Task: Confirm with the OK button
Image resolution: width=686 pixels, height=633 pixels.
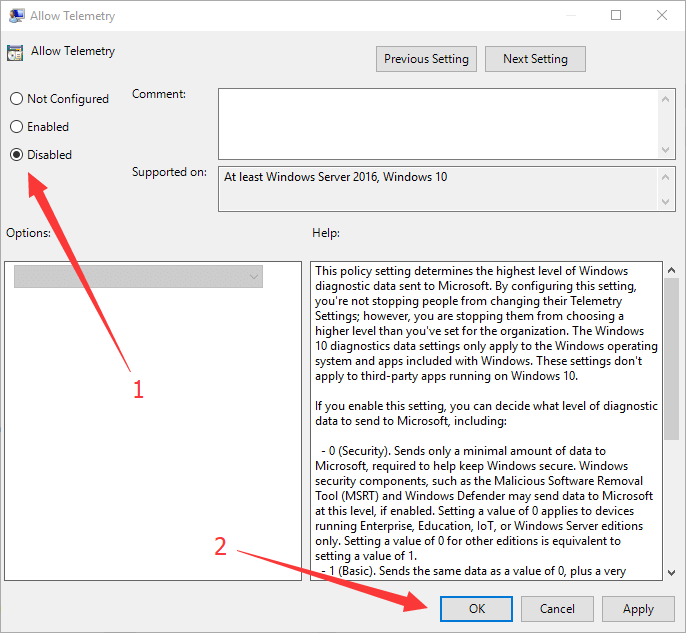Action: pos(476,608)
